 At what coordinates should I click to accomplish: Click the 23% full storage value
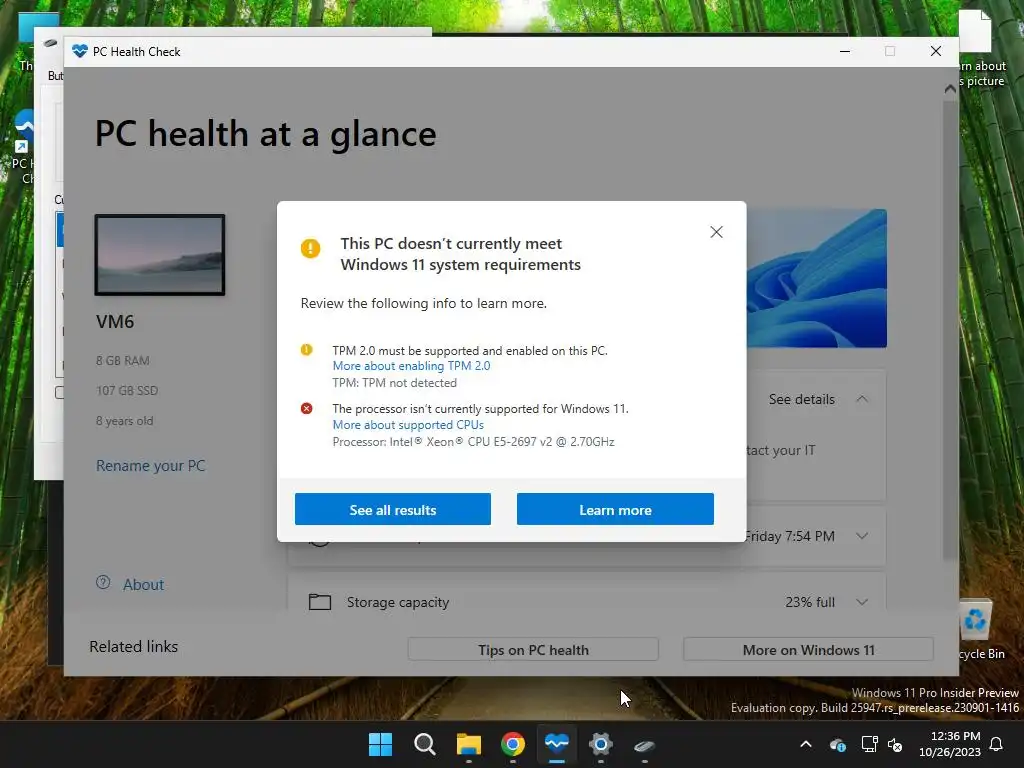810,602
